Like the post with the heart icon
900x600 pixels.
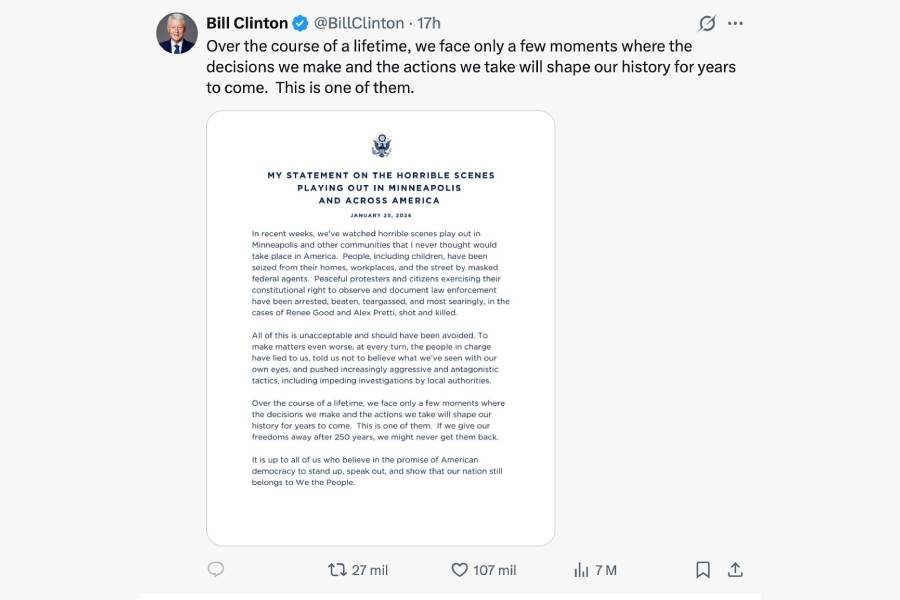click(x=459, y=569)
